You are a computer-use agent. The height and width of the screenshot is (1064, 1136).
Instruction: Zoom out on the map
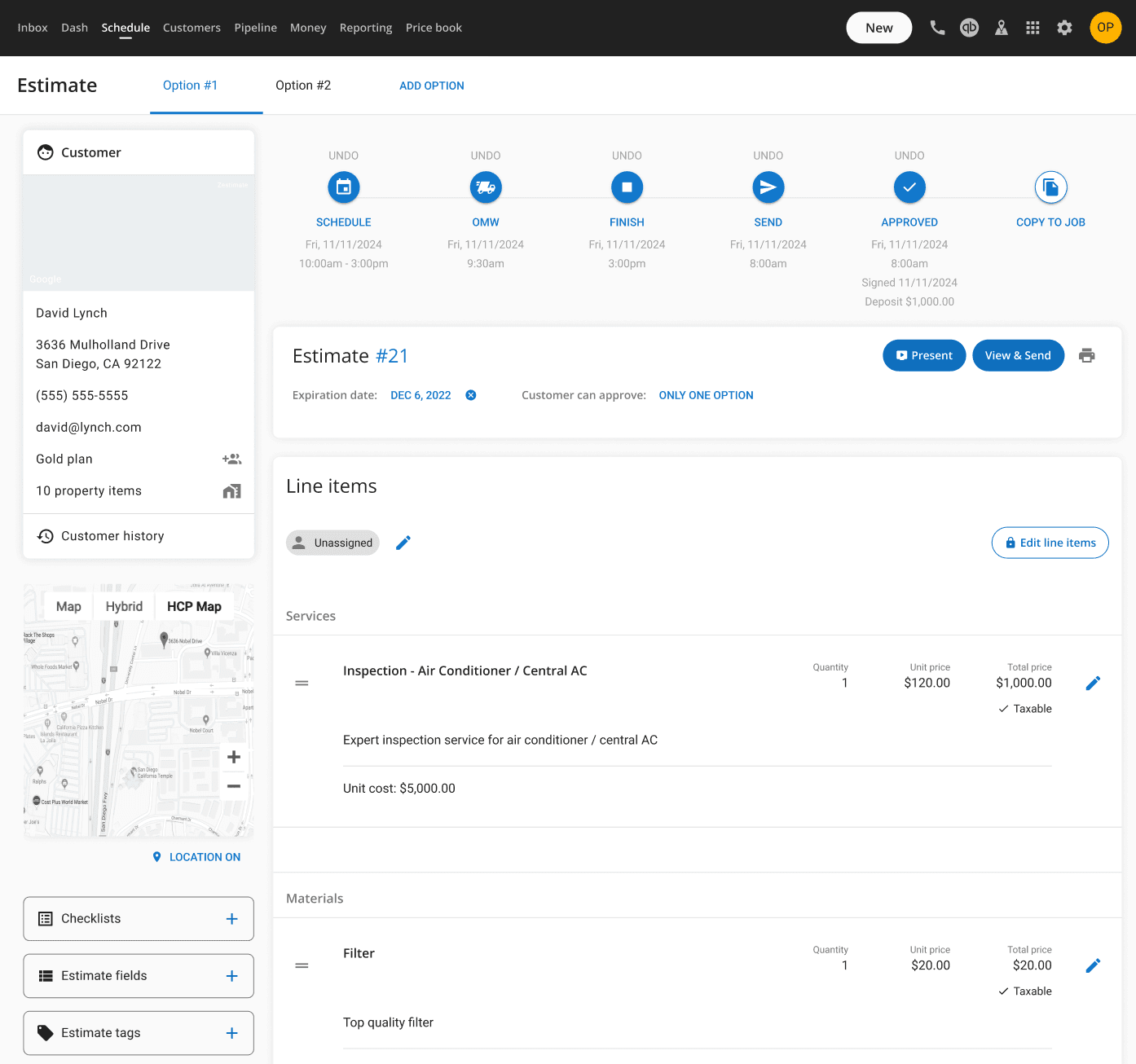click(x=234, y=786)
